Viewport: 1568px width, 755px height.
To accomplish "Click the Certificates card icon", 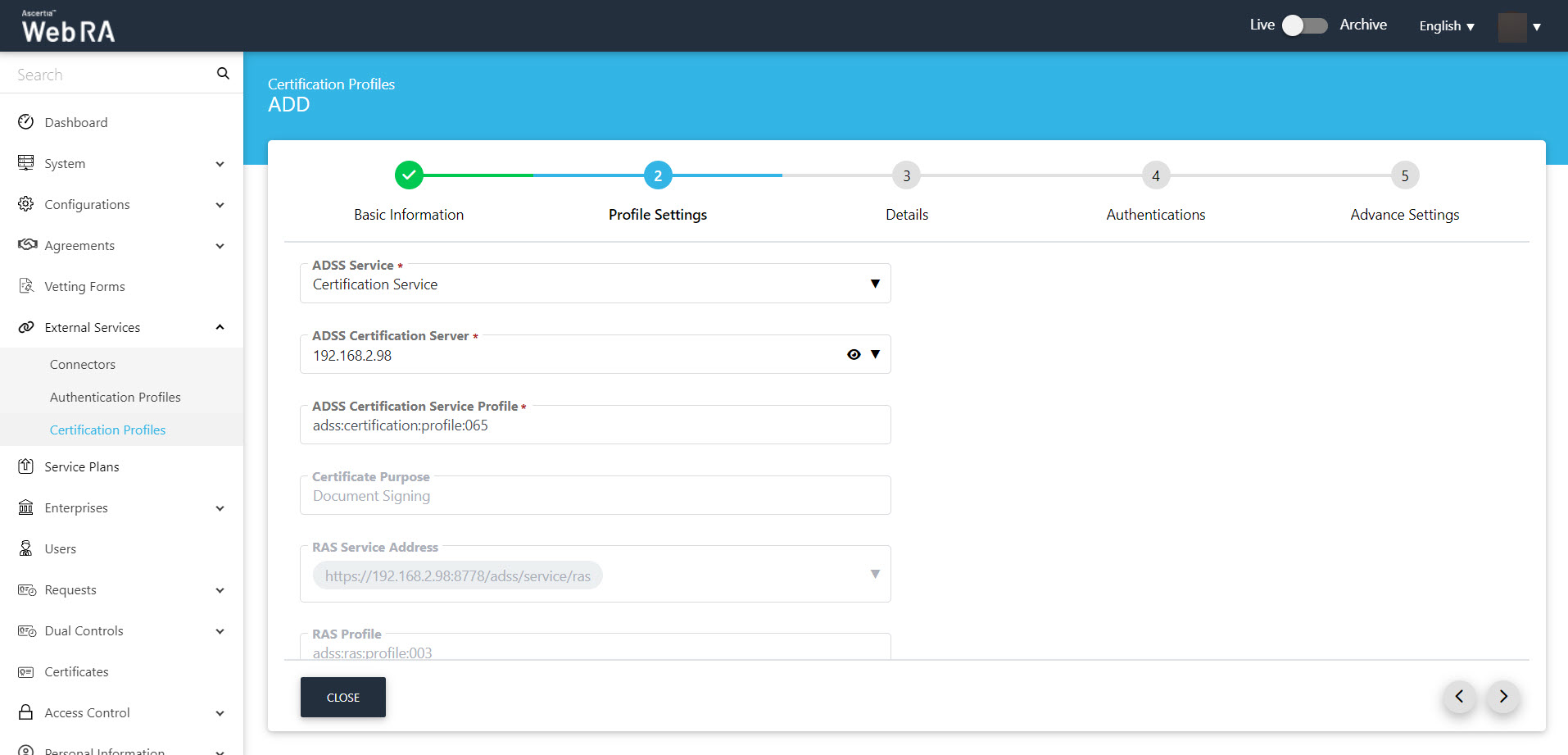I will click(26, 671).
